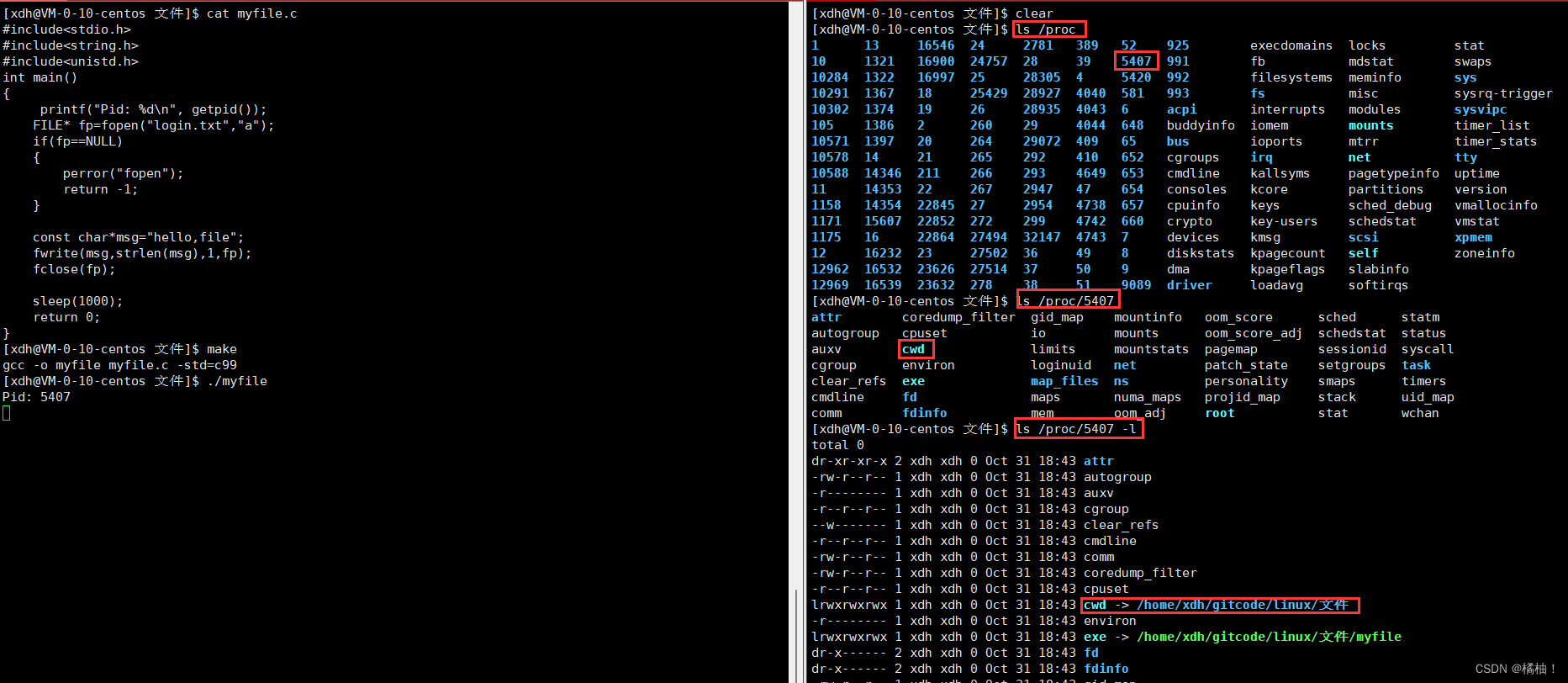Click the 'return 0;' line
Image resolution: width=1568 pixels, height=683 pixels.
pos(66,317)
